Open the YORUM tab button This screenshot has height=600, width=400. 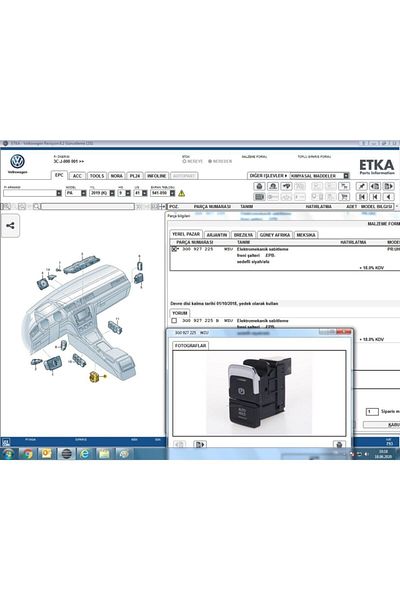click(180, 313)
